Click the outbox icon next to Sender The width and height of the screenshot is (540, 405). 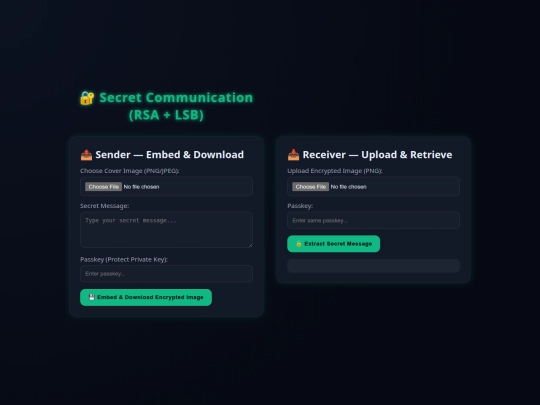click(86, 155)
